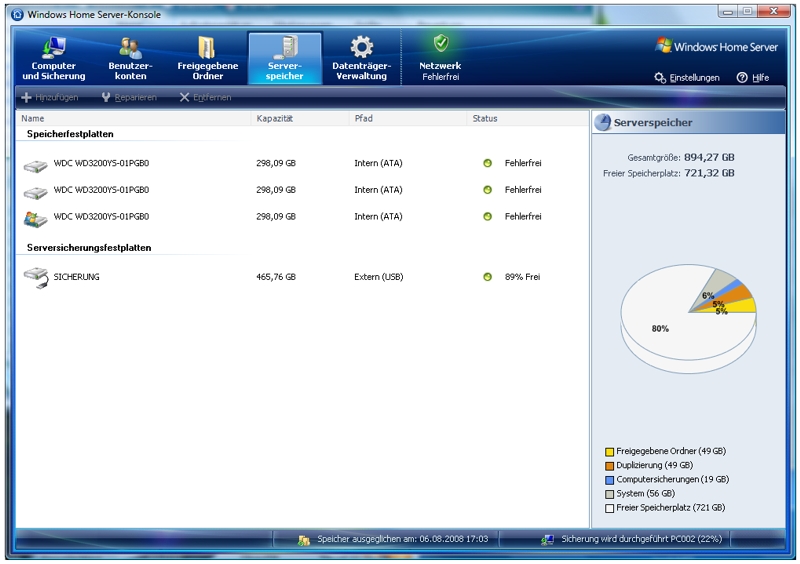Click the white Freier Speicherplatz legend swatch
Viewport: 800px width, 564px height.
(x=609, y=508)
